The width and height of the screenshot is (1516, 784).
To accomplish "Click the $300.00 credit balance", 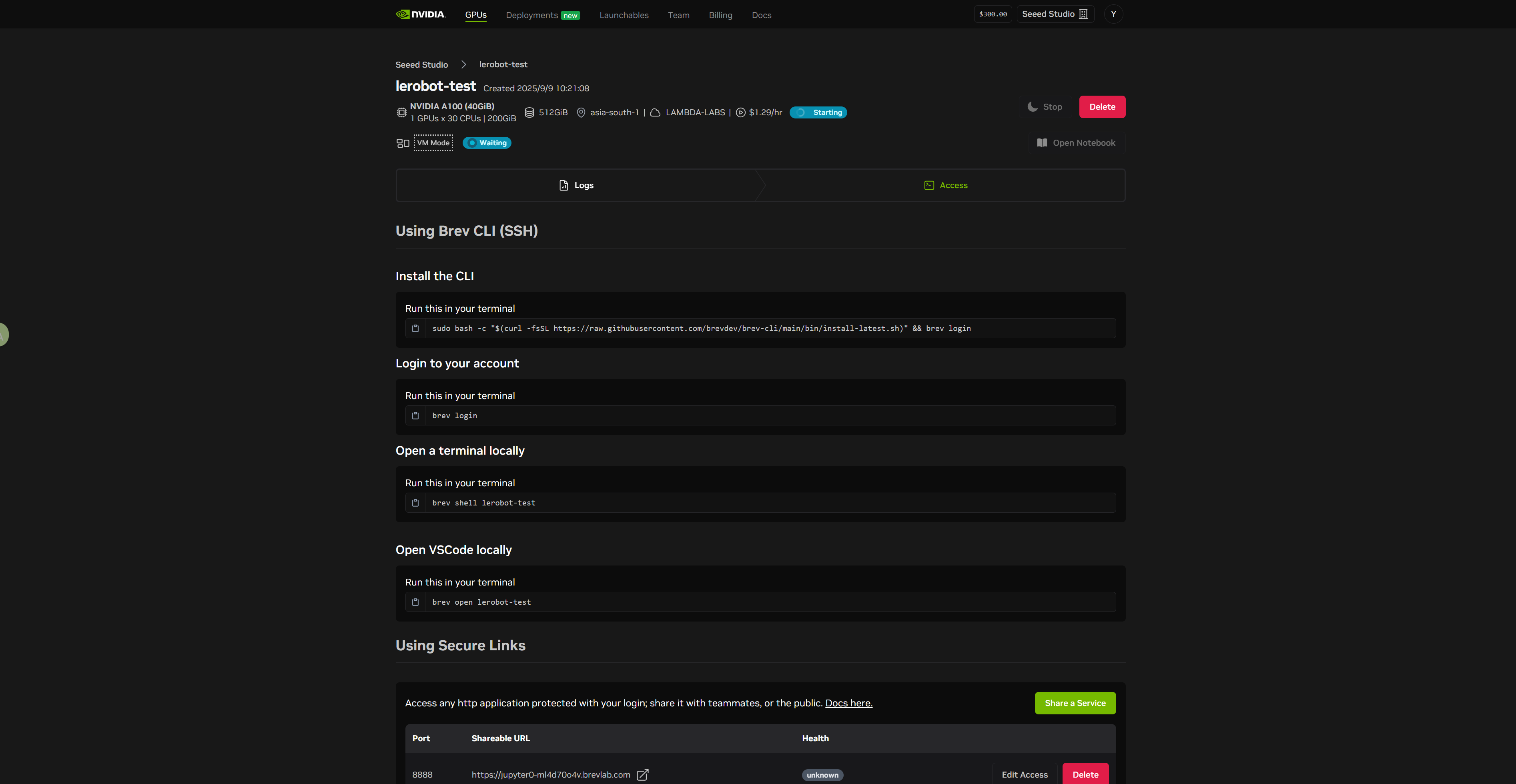I will [x=993, y=14].
